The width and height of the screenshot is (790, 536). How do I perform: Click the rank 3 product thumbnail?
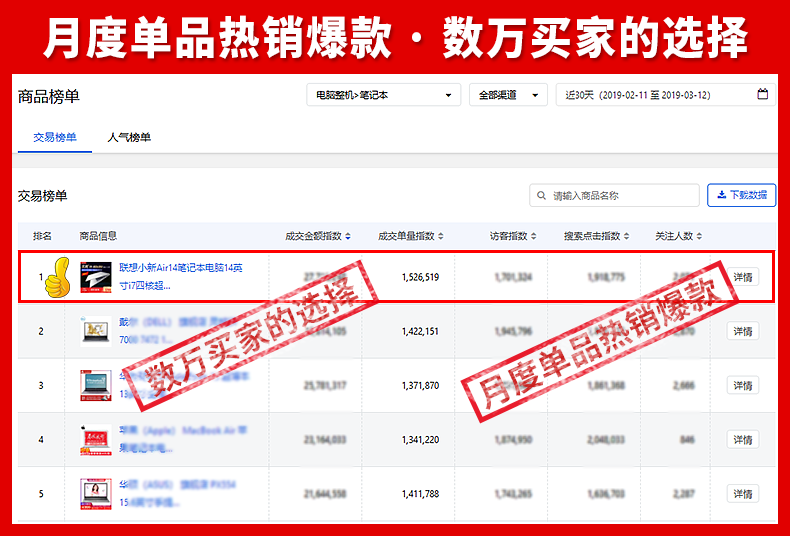pos(96,385)
